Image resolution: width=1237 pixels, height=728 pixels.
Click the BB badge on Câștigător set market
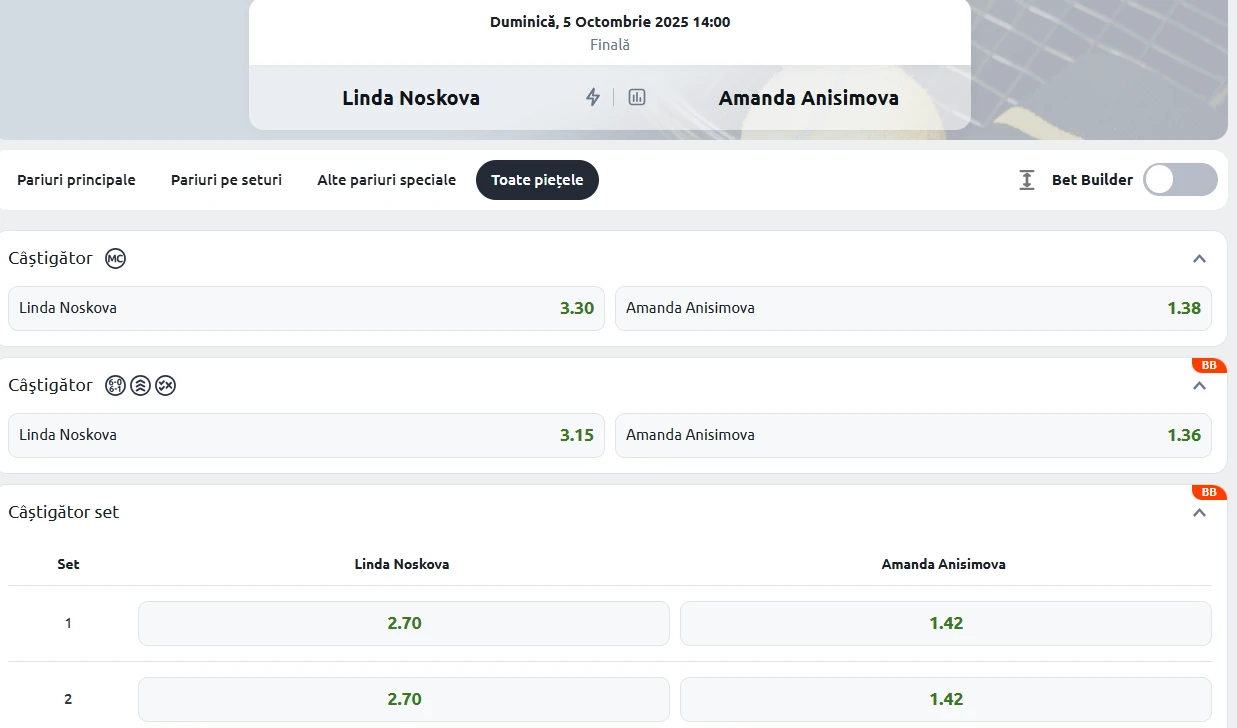(1208, 492)
